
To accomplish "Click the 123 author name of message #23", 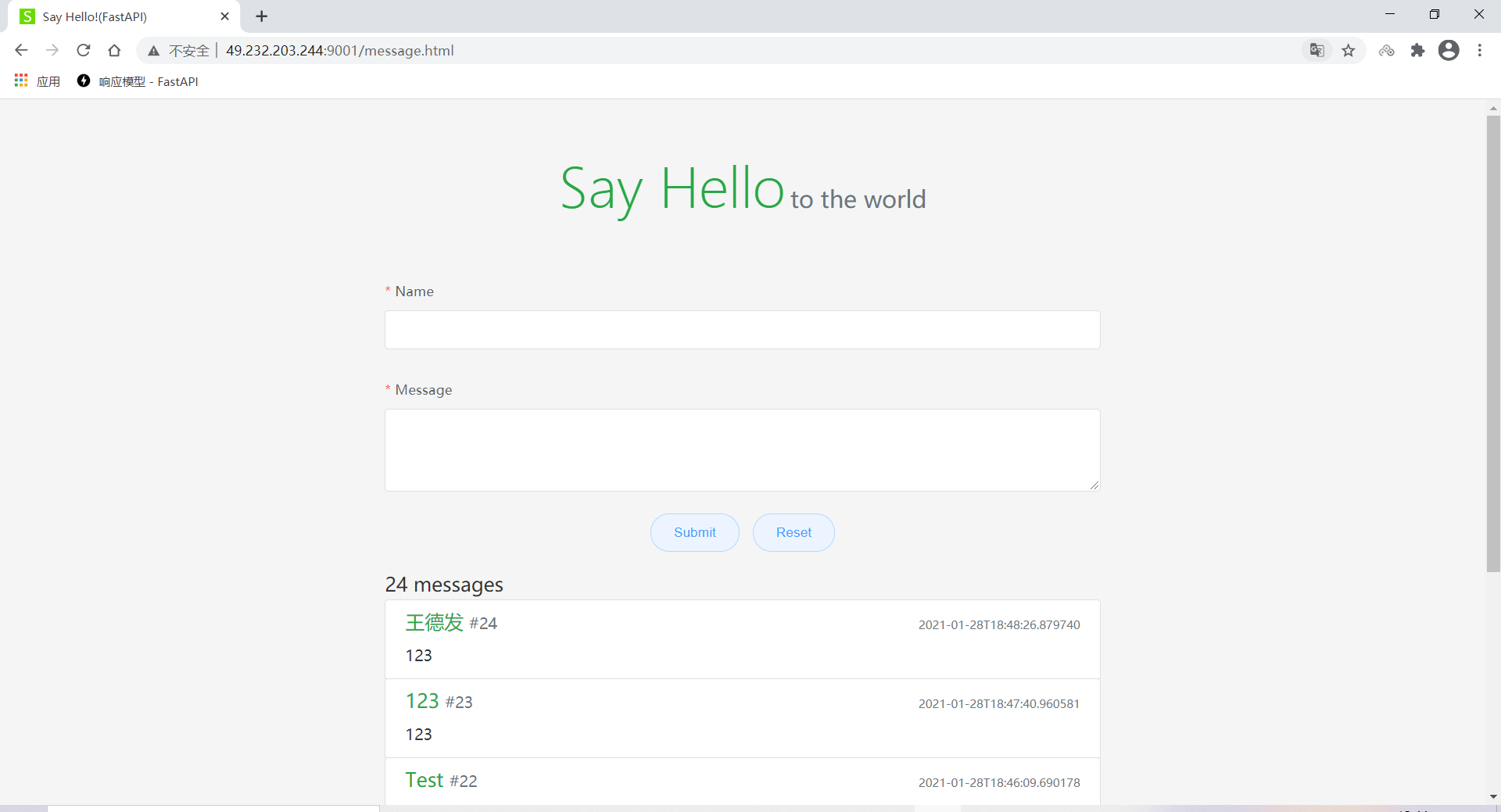I will 422,701.
